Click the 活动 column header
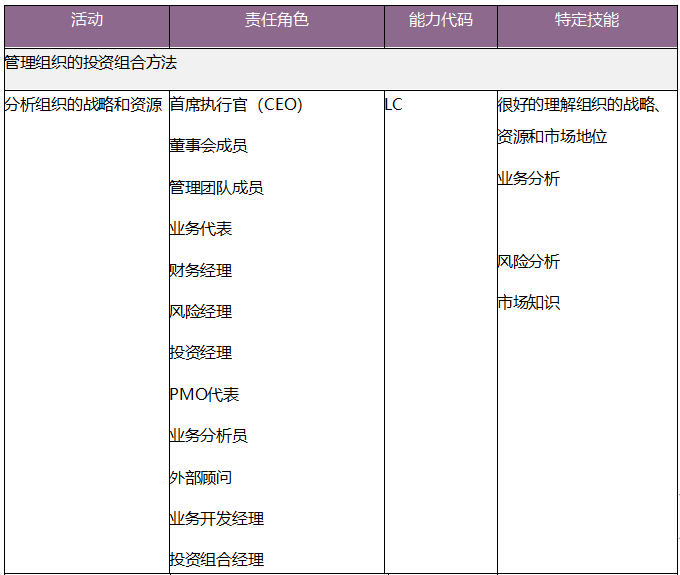The image size is (680, 575). (87, 20)
